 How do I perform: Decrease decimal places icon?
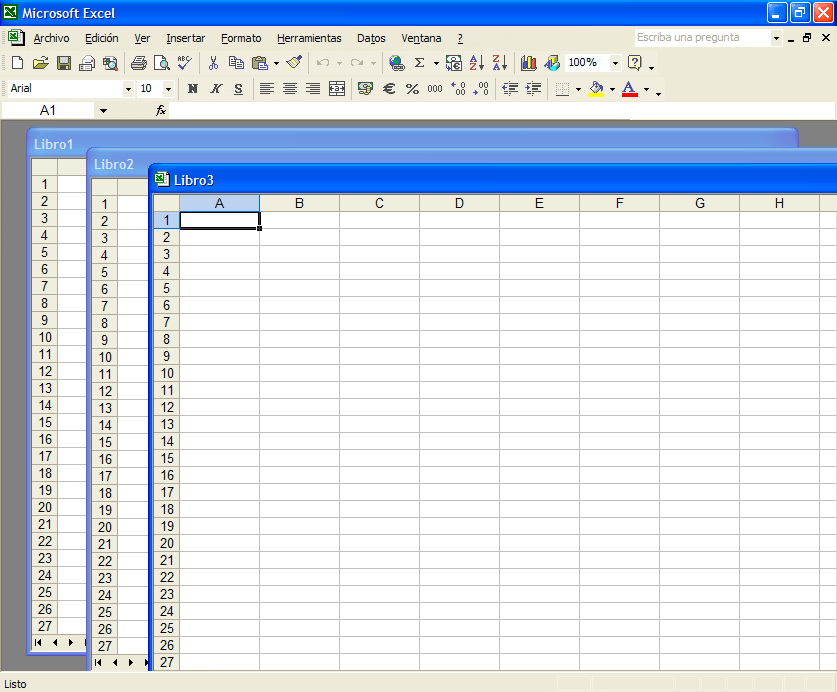click(481, 89)
